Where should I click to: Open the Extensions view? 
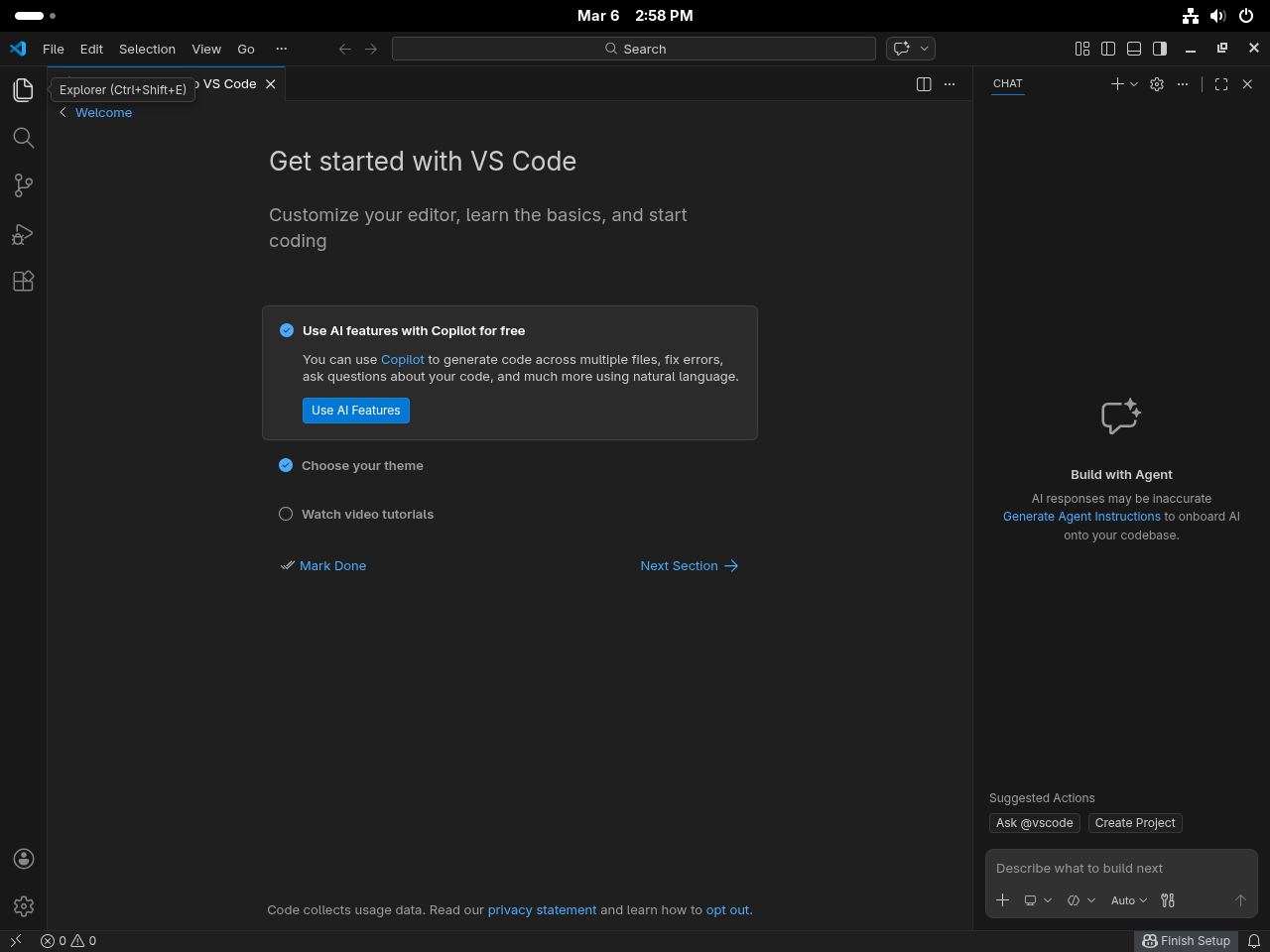point(23,281)
